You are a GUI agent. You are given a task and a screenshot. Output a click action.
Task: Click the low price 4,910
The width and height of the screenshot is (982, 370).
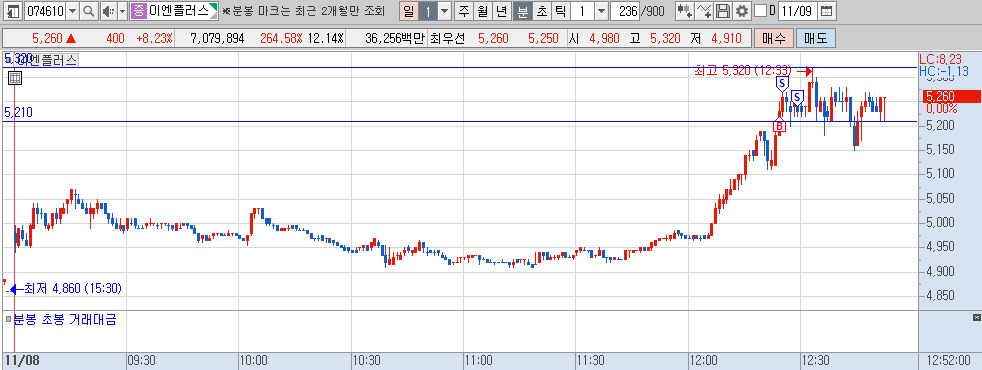click(x=726, y=39)
